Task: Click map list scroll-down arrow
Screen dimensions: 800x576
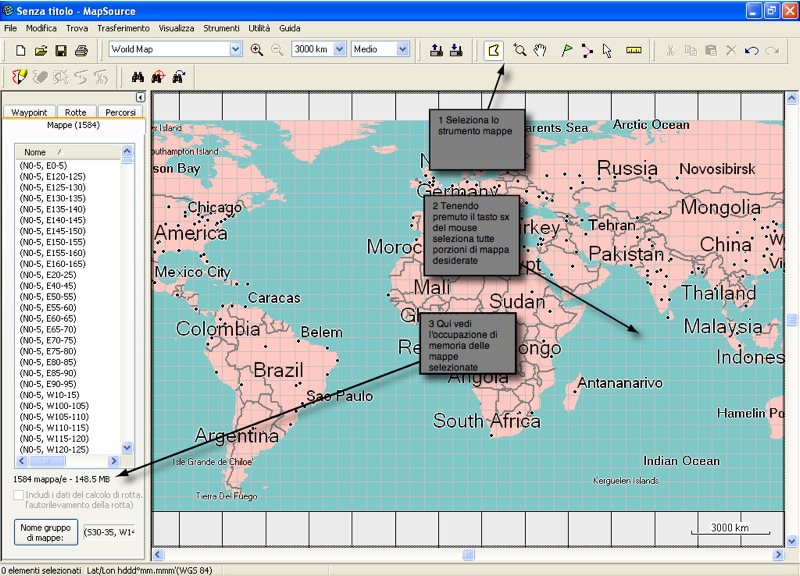Action: 127,447
